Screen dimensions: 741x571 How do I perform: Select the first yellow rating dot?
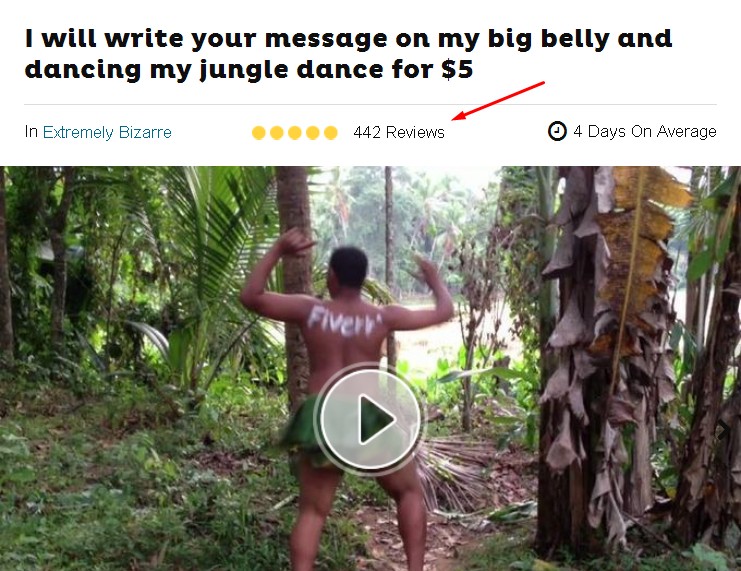point(258,133)
